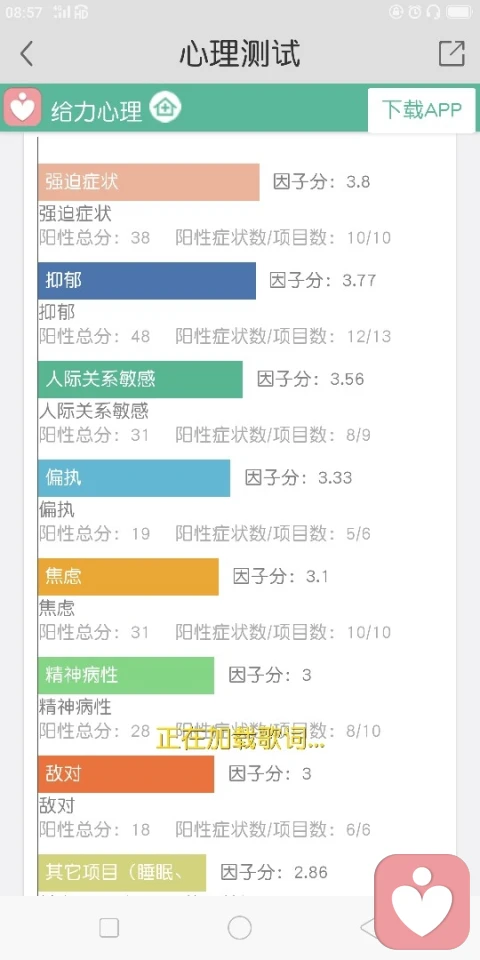Image resolution: width=480 pixels, height=960 pixels.
Task: Tap the back arrow icon
Action: point(26,54)
